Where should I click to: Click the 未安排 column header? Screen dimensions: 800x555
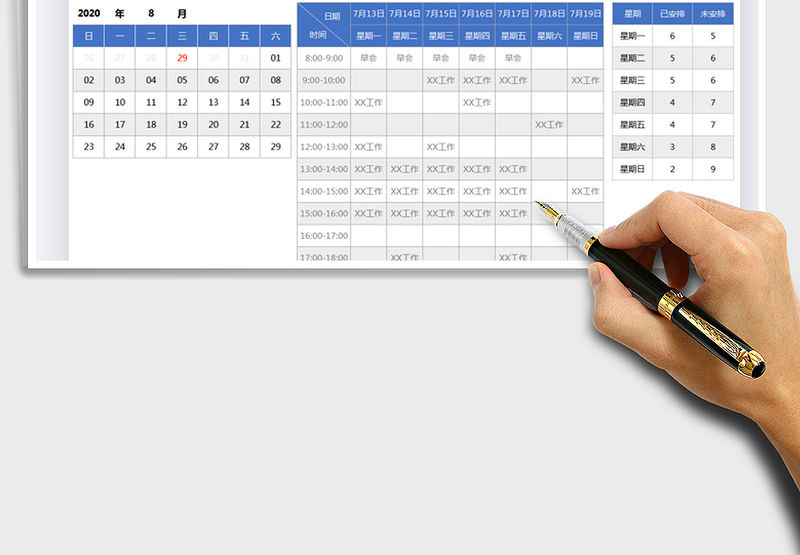coord(712,14)
